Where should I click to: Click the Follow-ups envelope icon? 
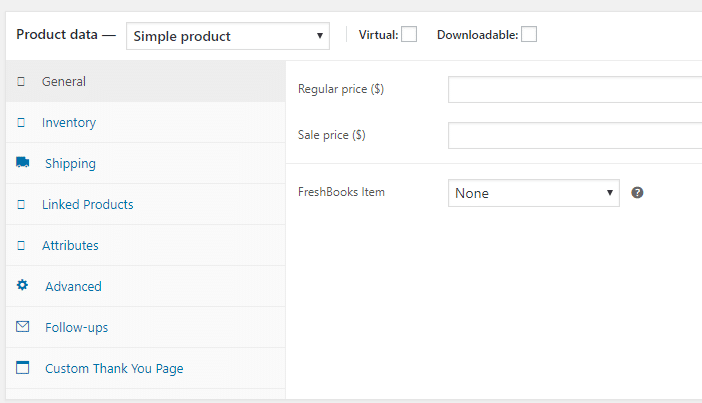pyautogui.click(x=22, y=327)
